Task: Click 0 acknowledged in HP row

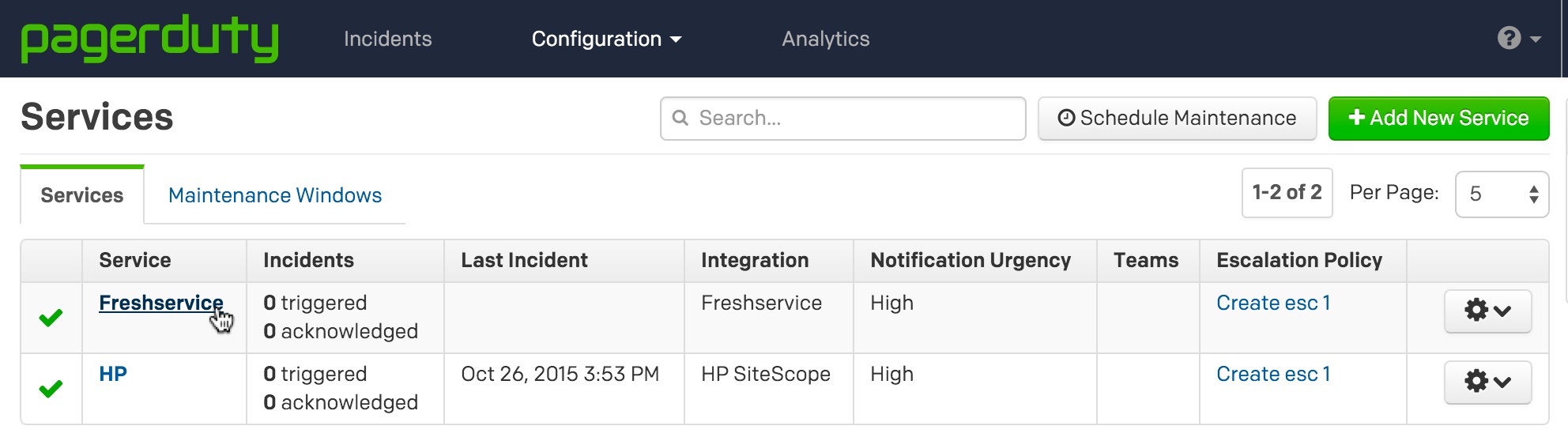Action: [x=341, y=402]
